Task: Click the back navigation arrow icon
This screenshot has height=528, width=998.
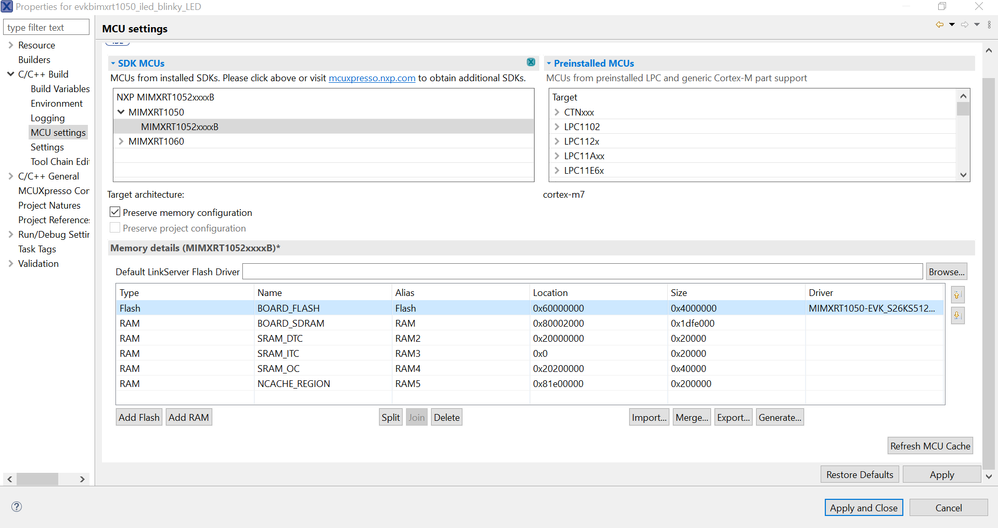Action: click(x=940, y=25)
